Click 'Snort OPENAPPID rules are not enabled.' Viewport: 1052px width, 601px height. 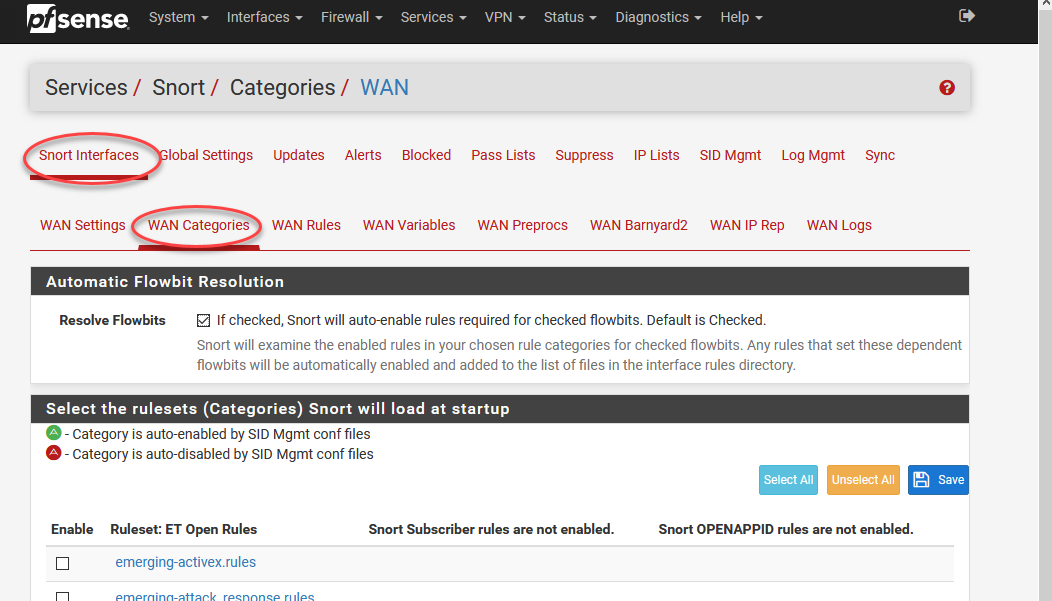(786, 529)
